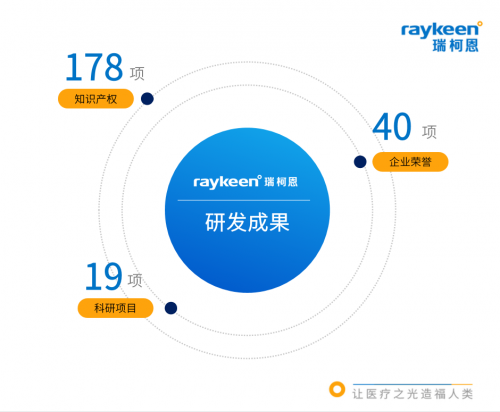Screen dimensions: 500x412
Task: Click the 项 unit next to 19
Action: 135,280
